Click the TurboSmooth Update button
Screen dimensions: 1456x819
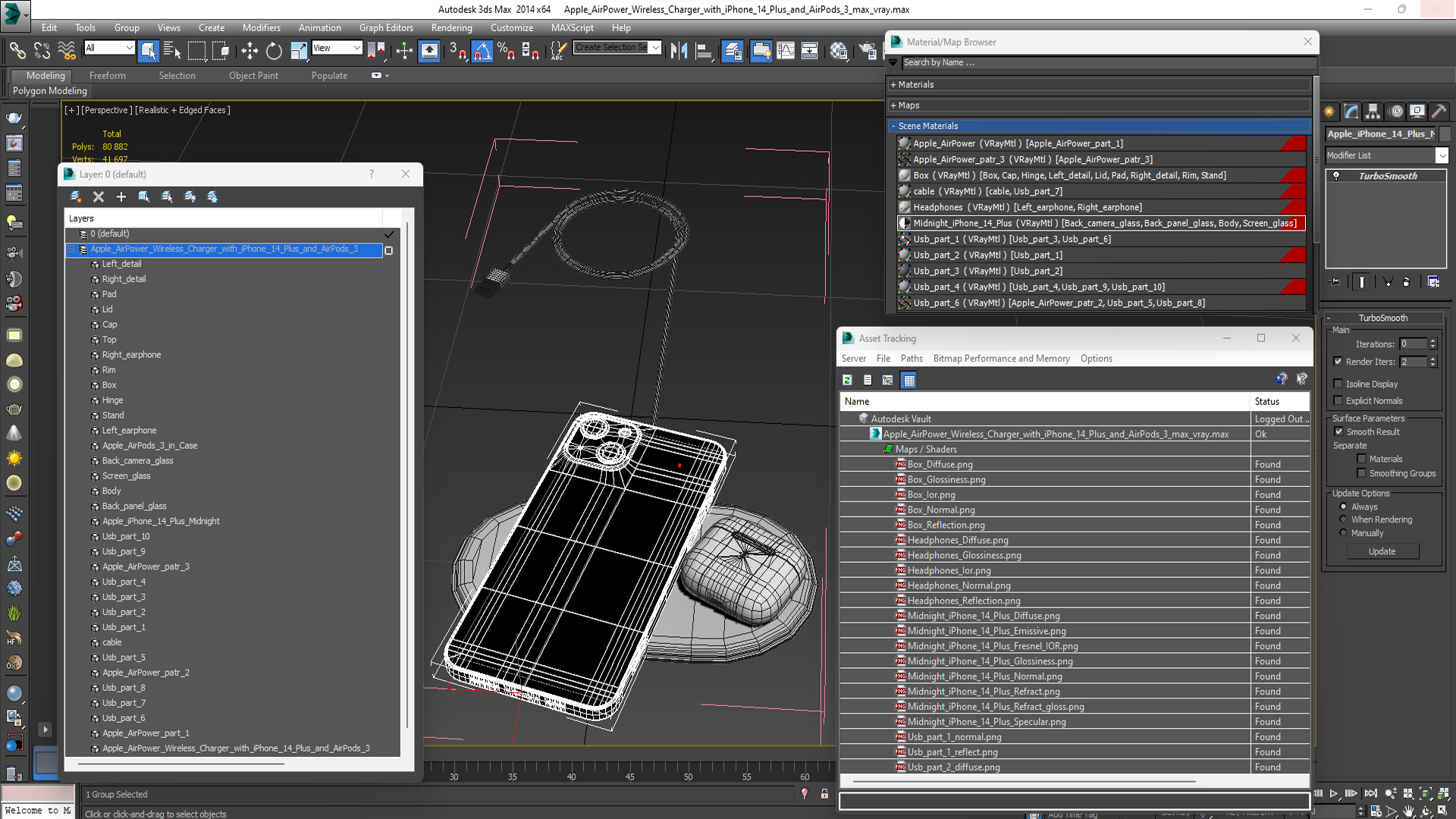(x=1382, y=551)
